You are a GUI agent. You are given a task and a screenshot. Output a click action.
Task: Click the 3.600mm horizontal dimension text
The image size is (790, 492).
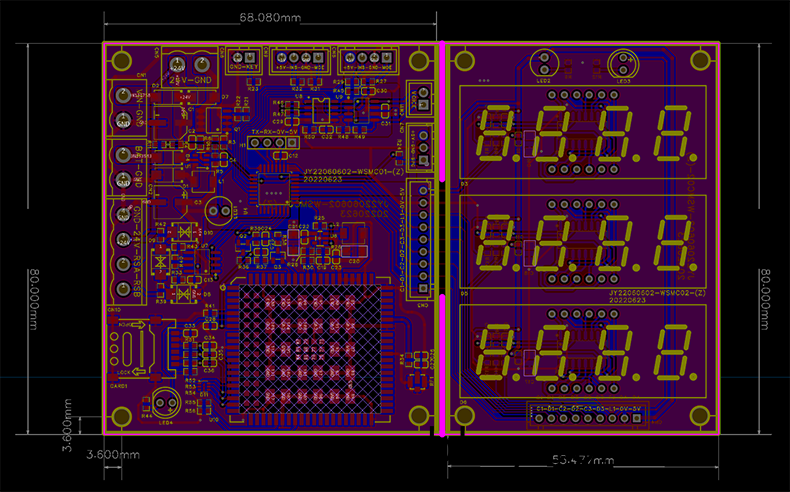coord(112,454)
